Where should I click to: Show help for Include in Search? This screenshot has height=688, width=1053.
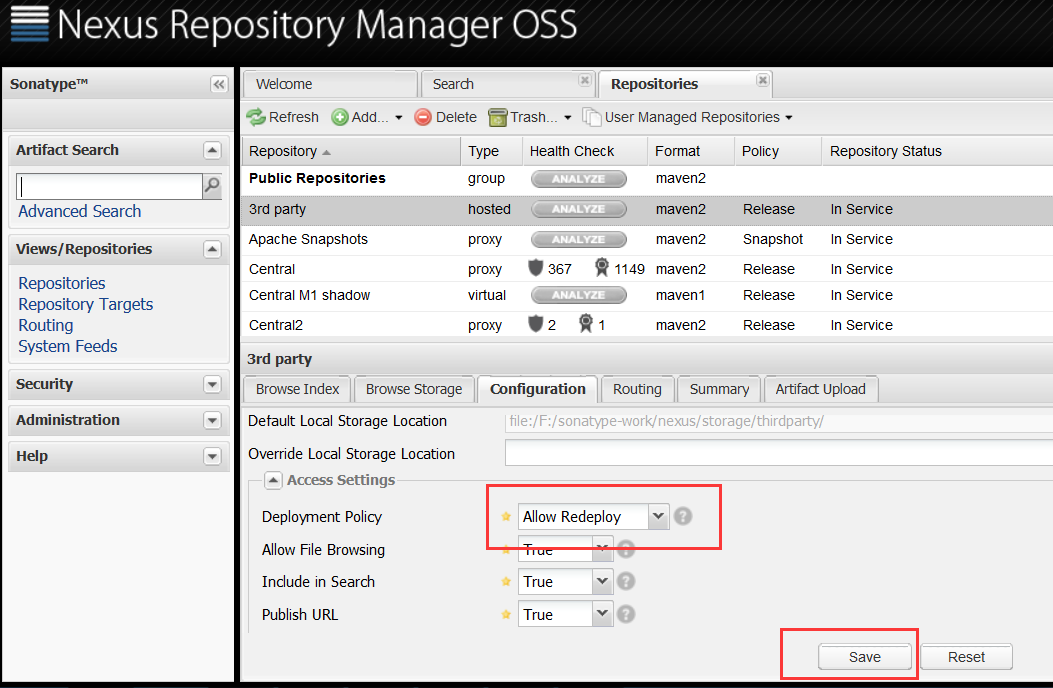point(626,581)
